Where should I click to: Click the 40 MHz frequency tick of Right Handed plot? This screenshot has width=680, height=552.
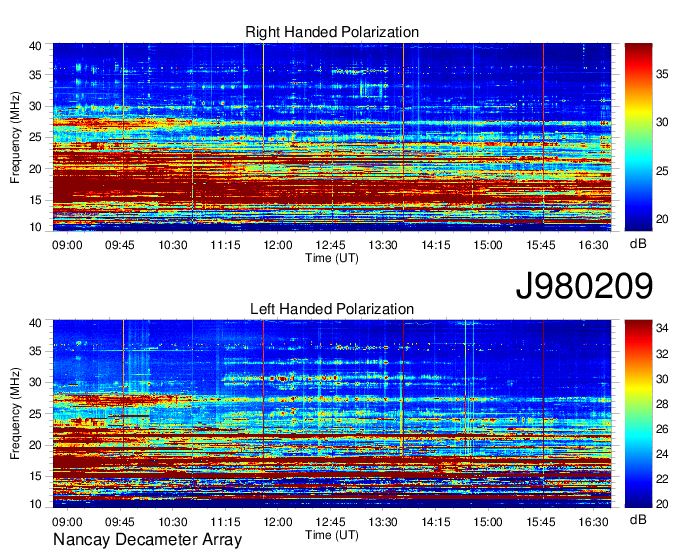36,46
